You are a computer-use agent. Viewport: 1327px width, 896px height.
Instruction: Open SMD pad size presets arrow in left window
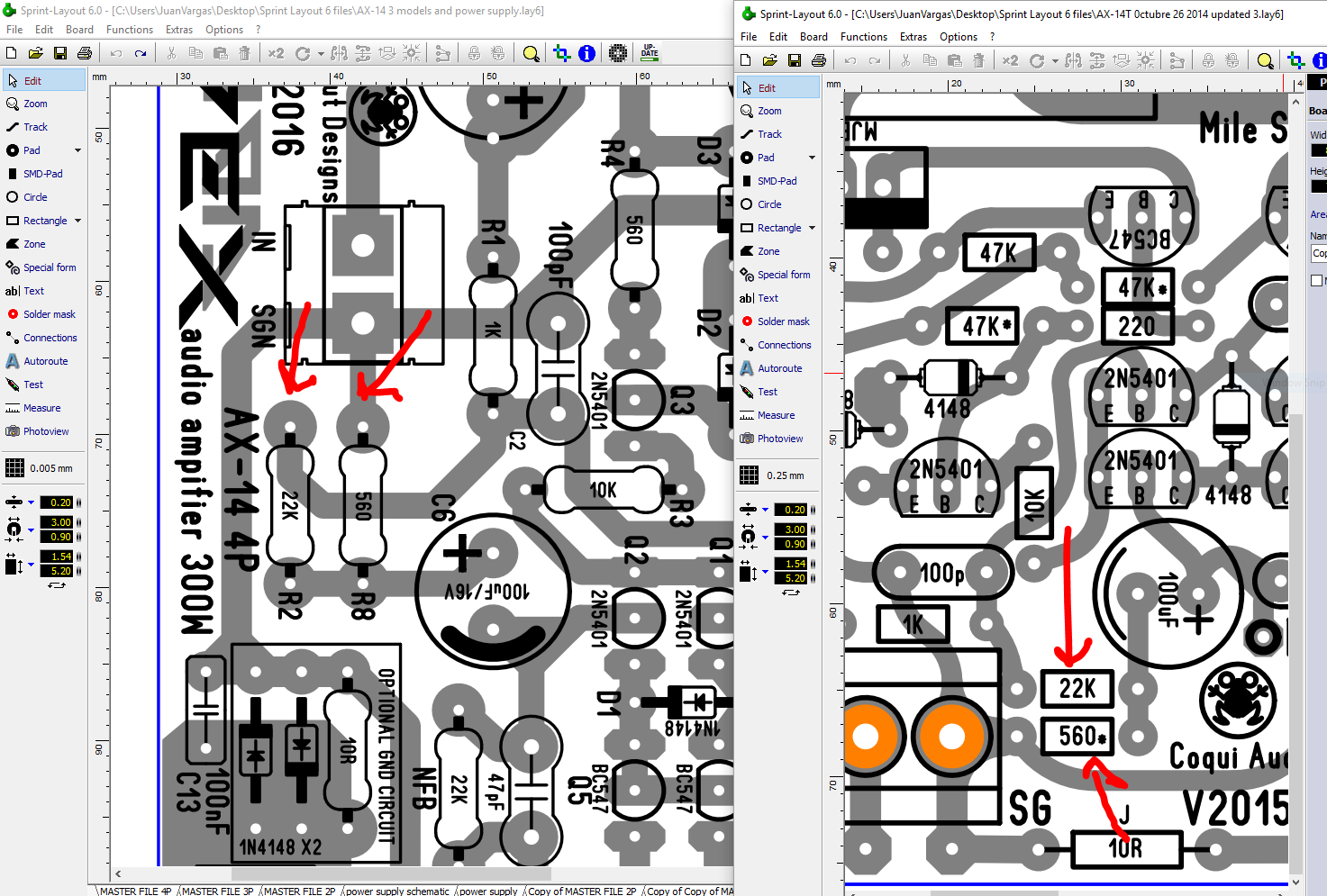pos(31,565)
